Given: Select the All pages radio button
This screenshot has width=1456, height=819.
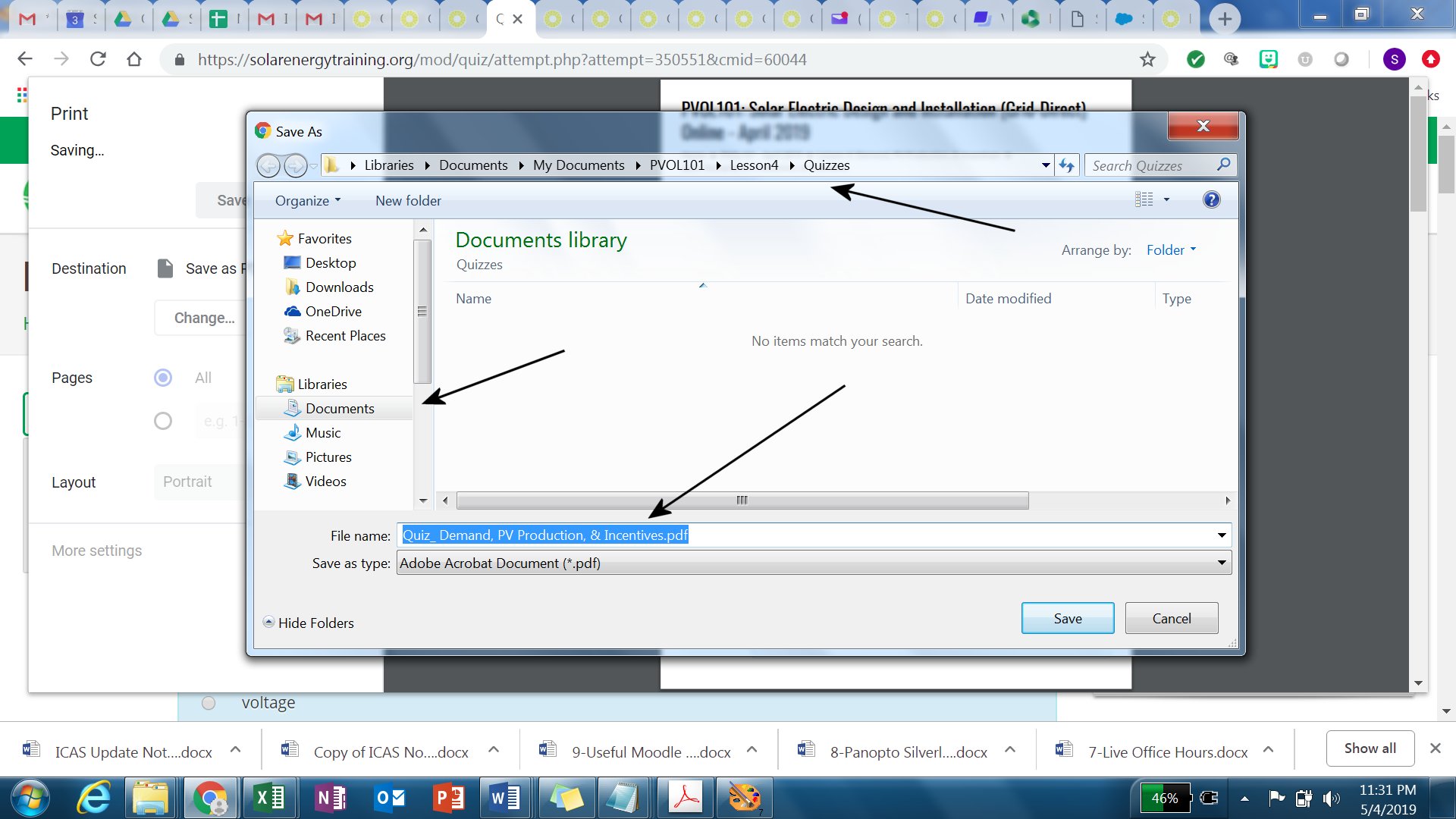Looking at the screenshot, I should [163, 378].
